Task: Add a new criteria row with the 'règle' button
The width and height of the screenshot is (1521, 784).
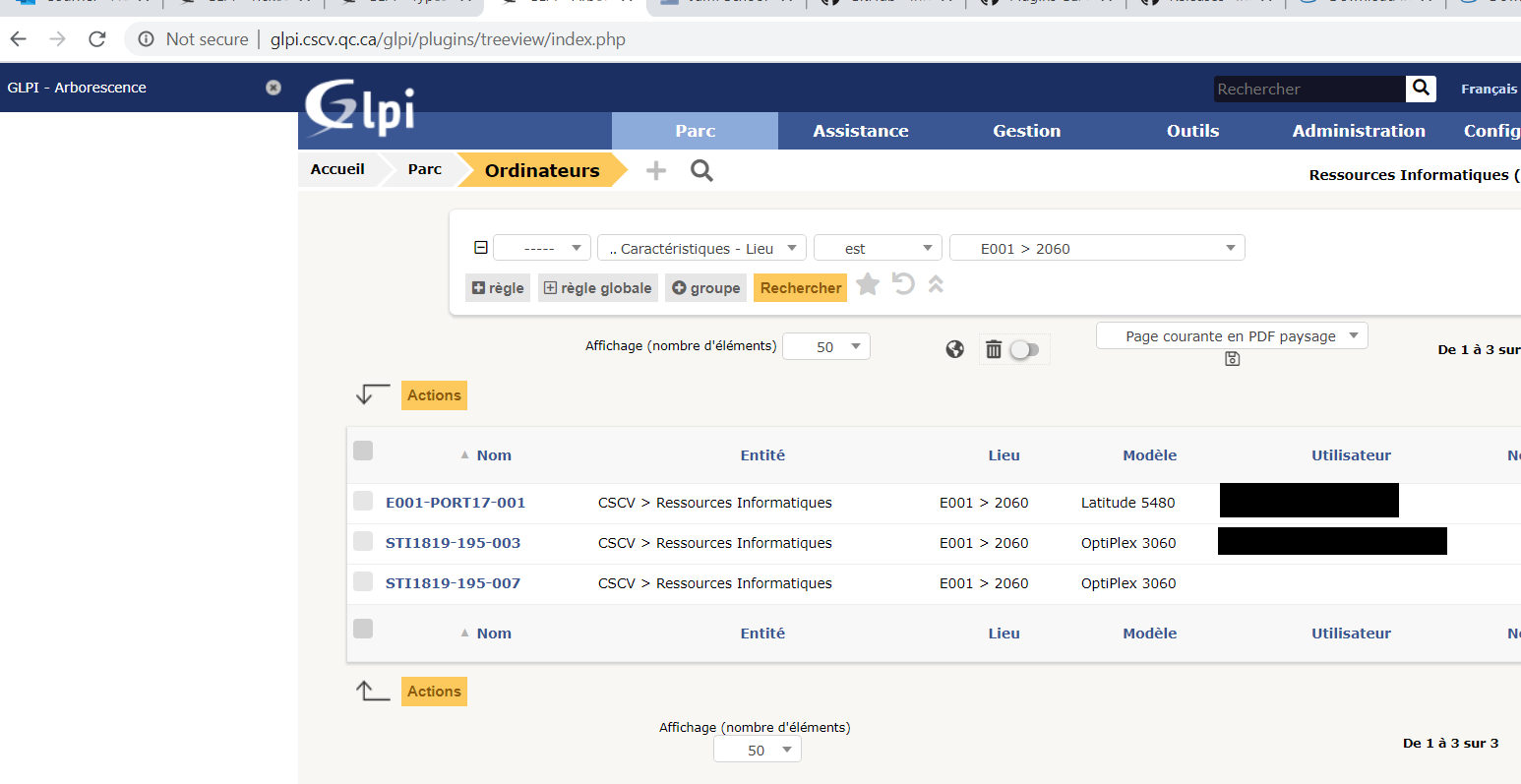Action: (497, 287)
